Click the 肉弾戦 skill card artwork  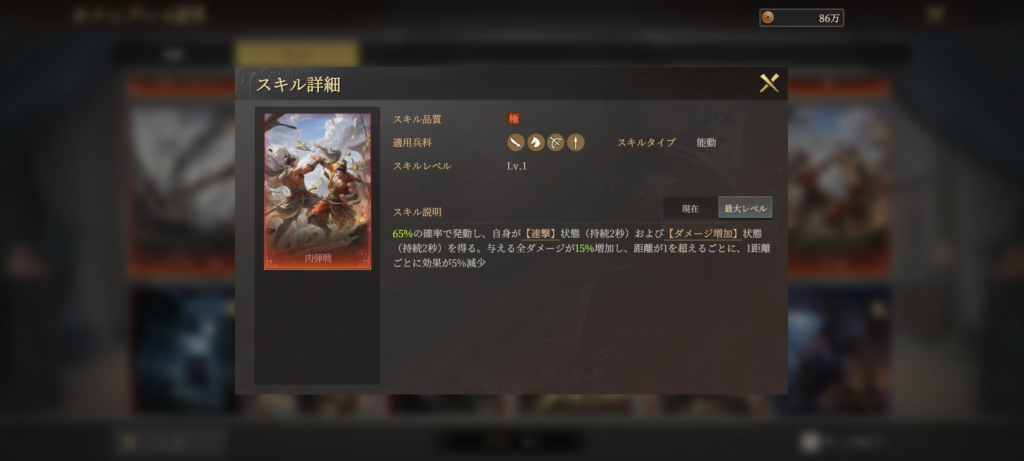[x=317, y=191]
